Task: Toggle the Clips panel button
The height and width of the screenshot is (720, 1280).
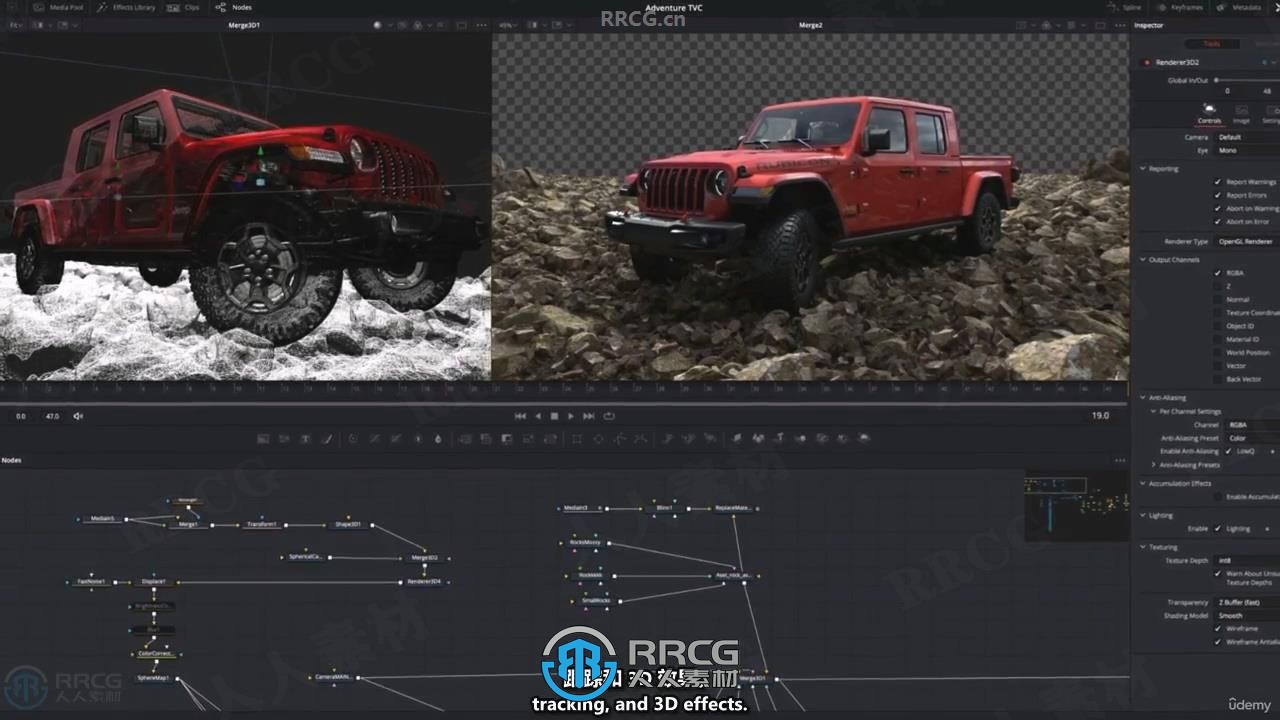Action: pyautogui.click(x=184, y=7)
